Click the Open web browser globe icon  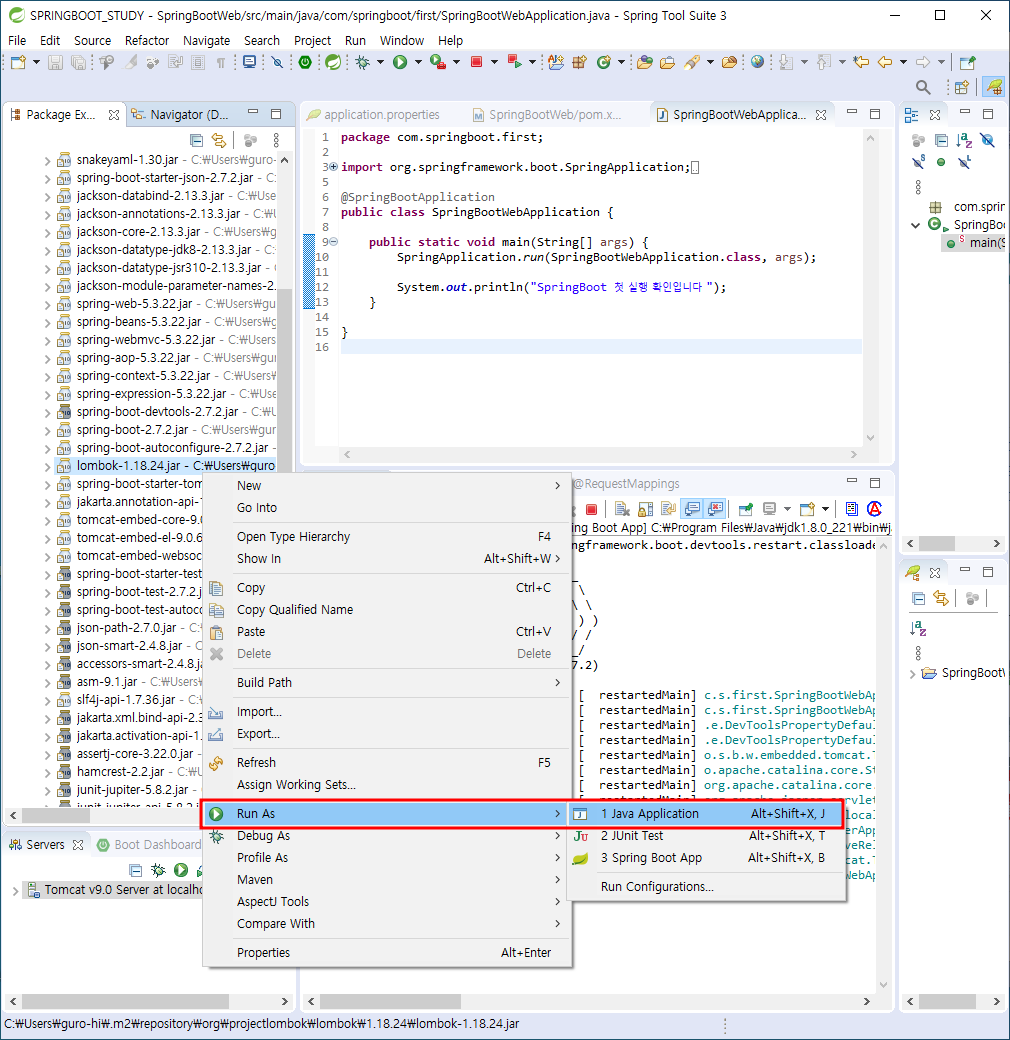(x=757, y=62)
